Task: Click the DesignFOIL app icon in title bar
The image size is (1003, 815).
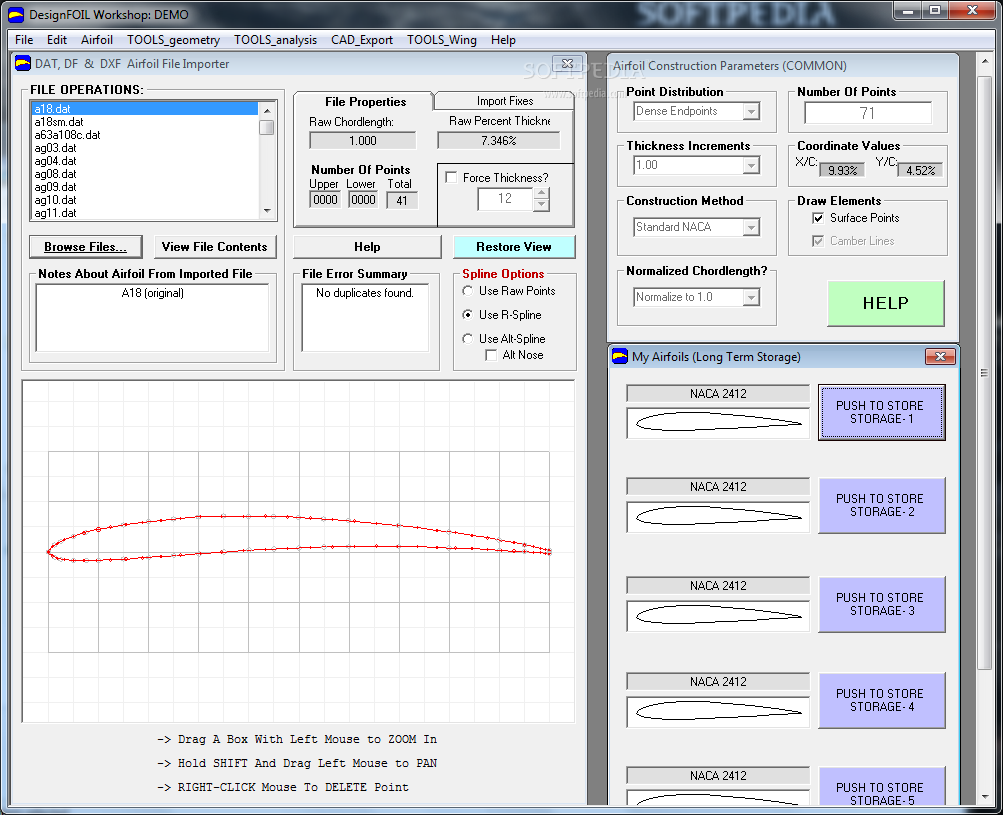Action: pos(15,14)
